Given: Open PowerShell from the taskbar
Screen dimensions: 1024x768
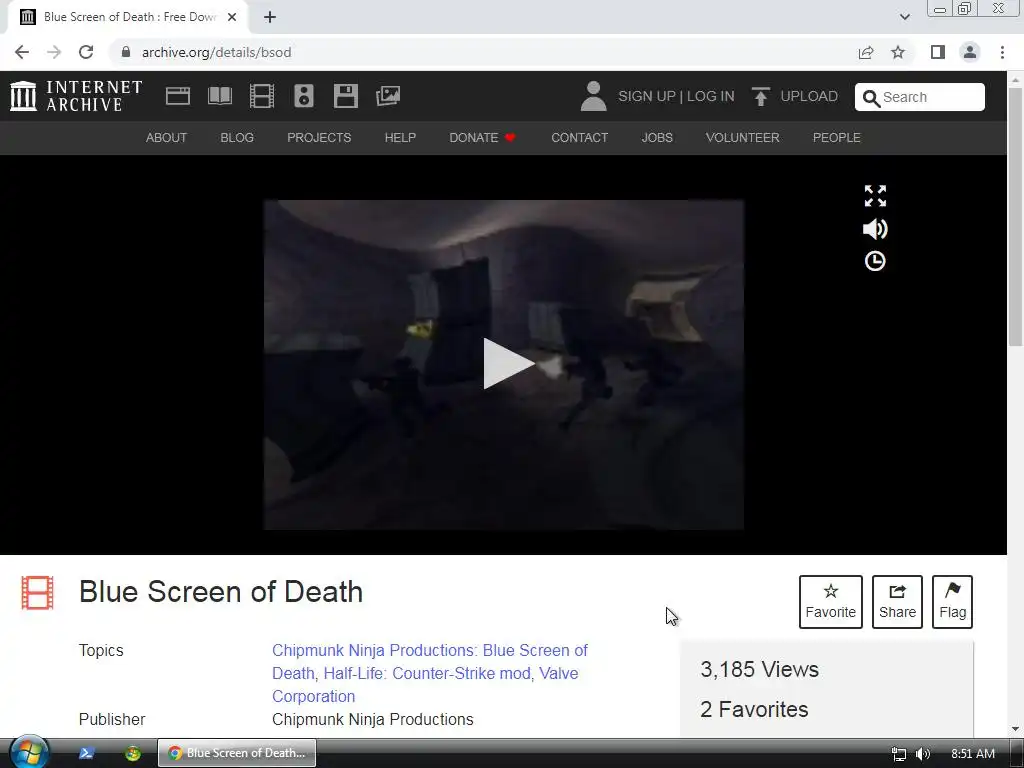Looking at the screenshot, I should (x=86, y=753).
